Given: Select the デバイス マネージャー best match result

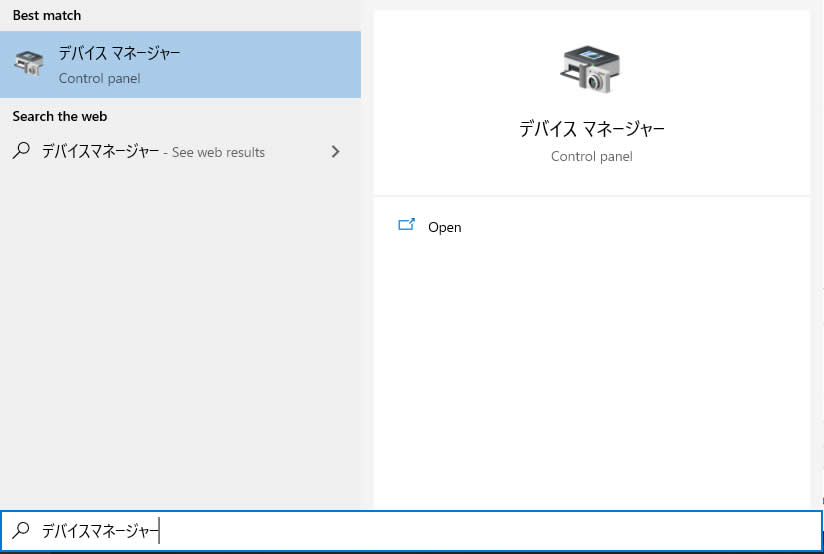Looking at the screenshot, I should click(180, 65).
